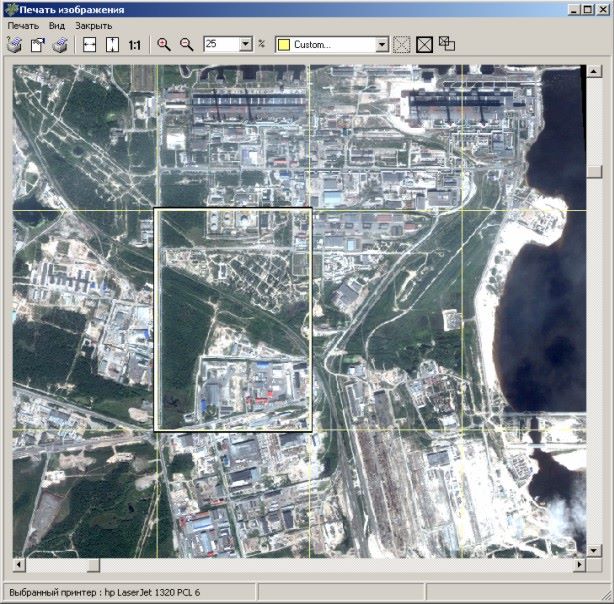Click the horizontal scrollbar thumb

(x=93, y=565)
